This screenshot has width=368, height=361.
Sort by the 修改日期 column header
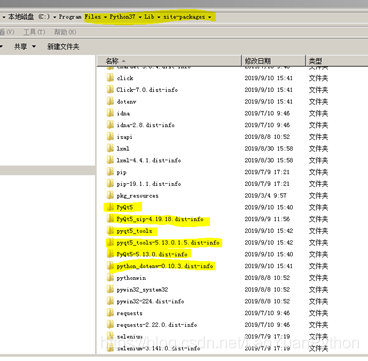click(x=273, y=61)
